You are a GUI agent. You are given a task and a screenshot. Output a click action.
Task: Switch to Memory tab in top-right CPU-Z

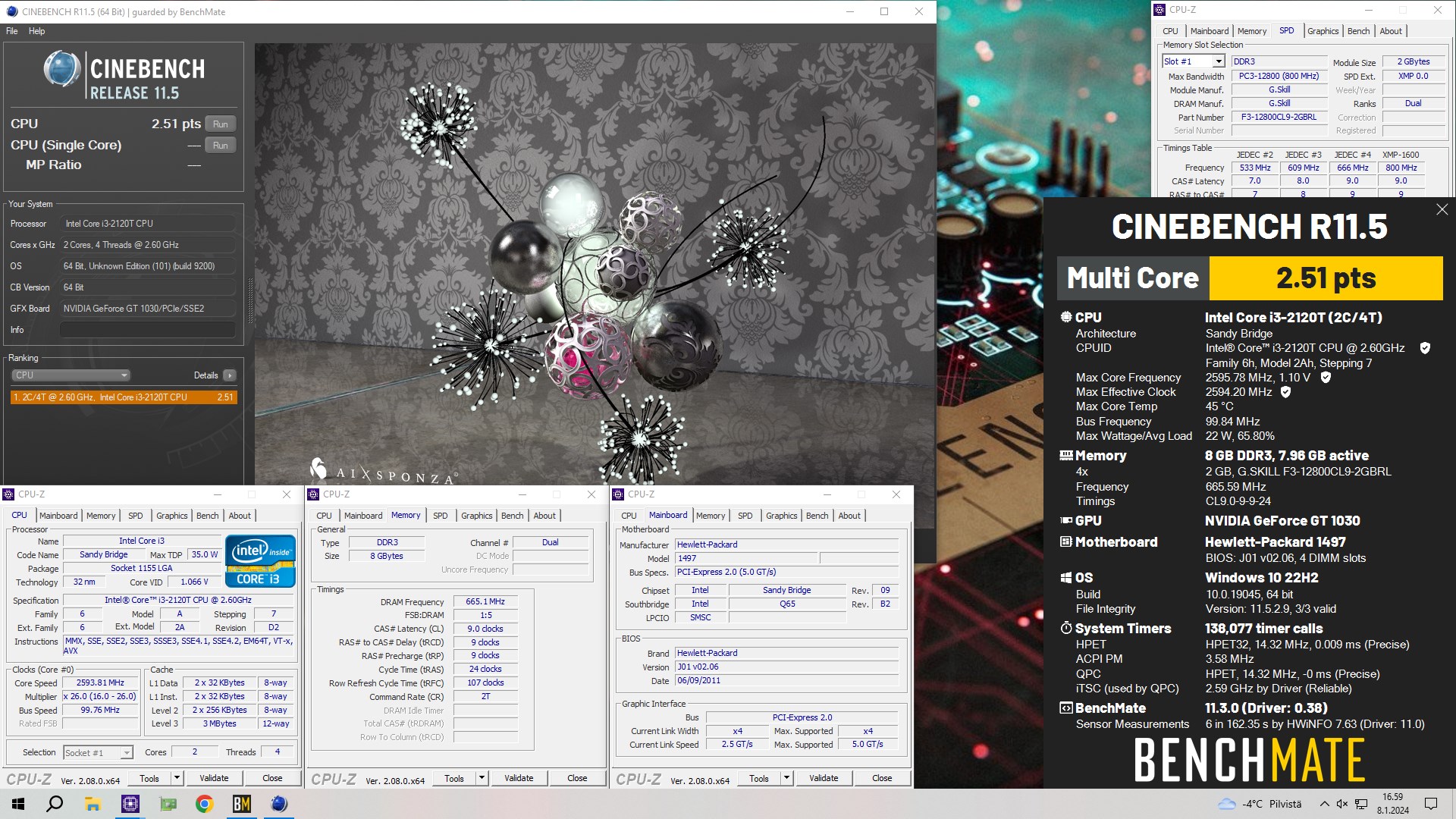(x=1251, y=31)
